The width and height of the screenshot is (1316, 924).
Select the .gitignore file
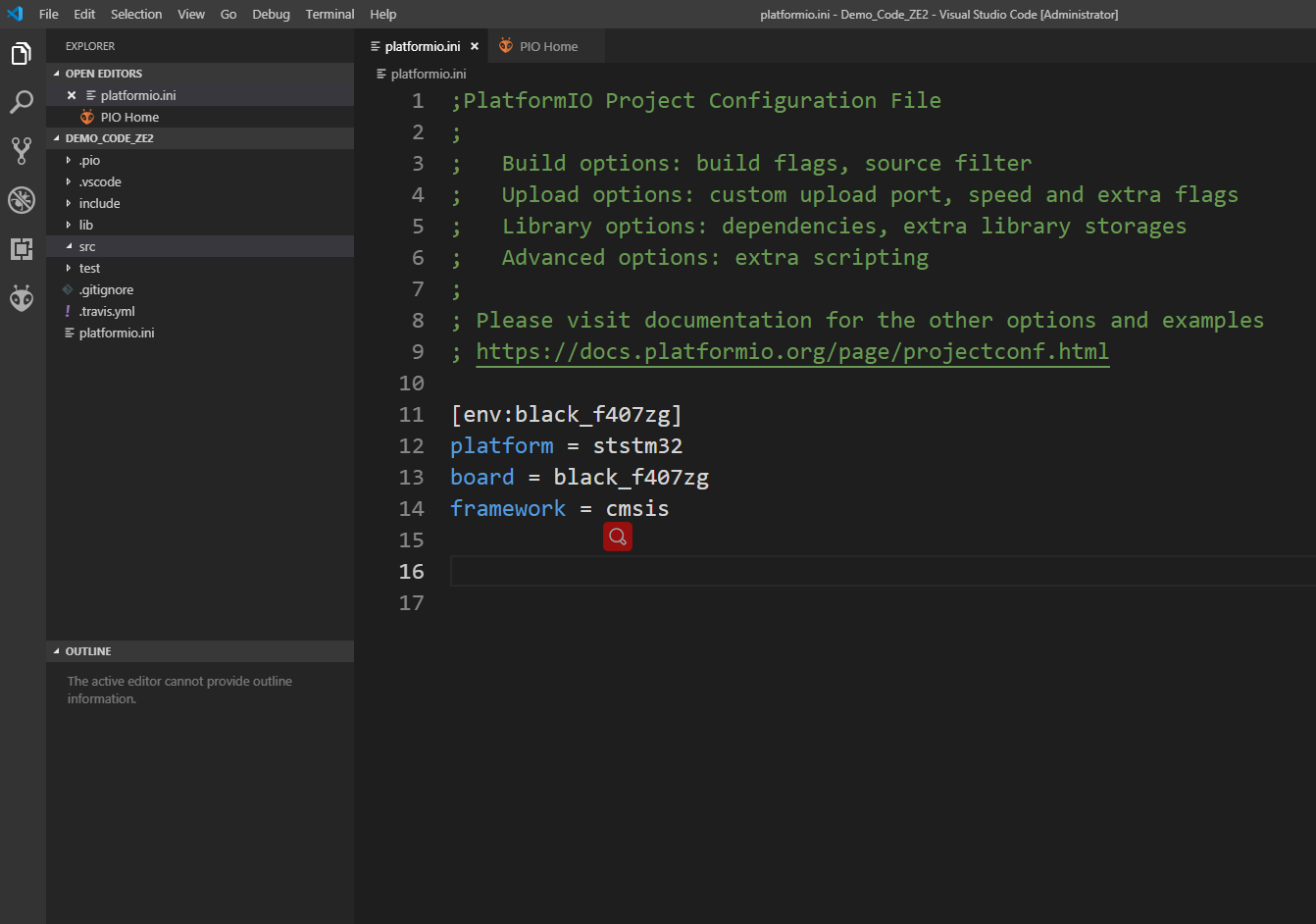tap(106, 289)
